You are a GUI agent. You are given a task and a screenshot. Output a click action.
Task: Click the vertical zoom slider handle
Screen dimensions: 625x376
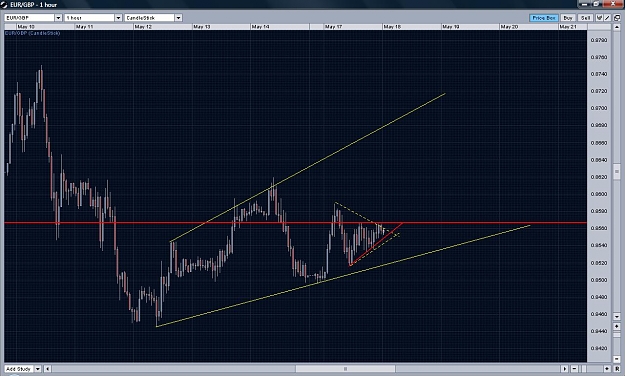point(617,335)
